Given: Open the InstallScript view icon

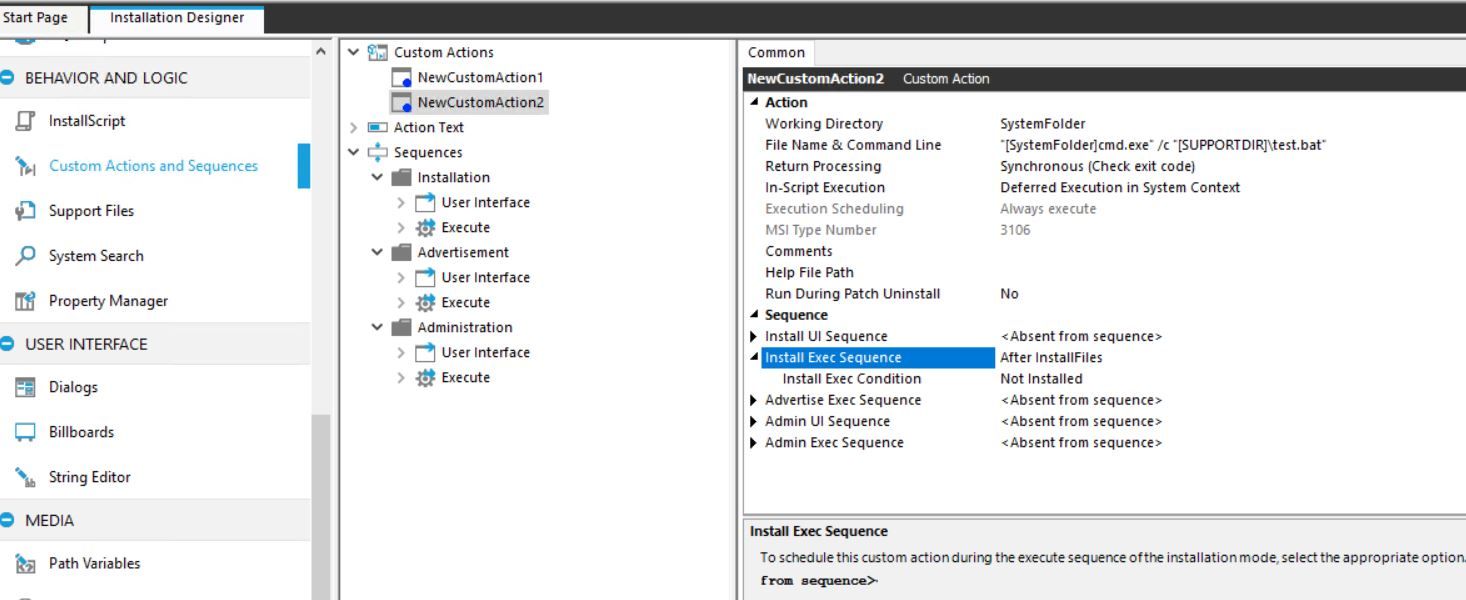Looking at the screenshot, I should click(x=26, y=121).
